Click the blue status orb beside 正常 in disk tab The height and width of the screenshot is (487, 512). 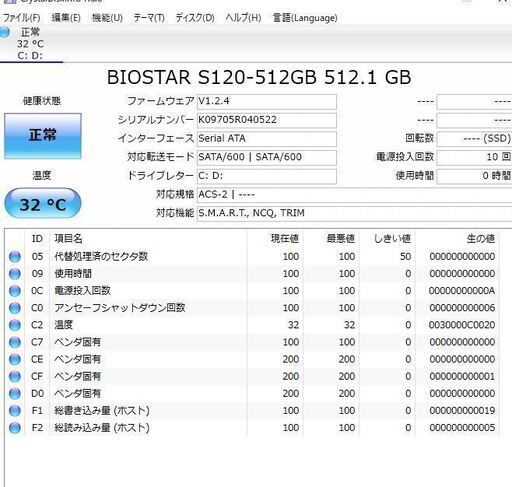pyautogui.click(x=5, y=32)
